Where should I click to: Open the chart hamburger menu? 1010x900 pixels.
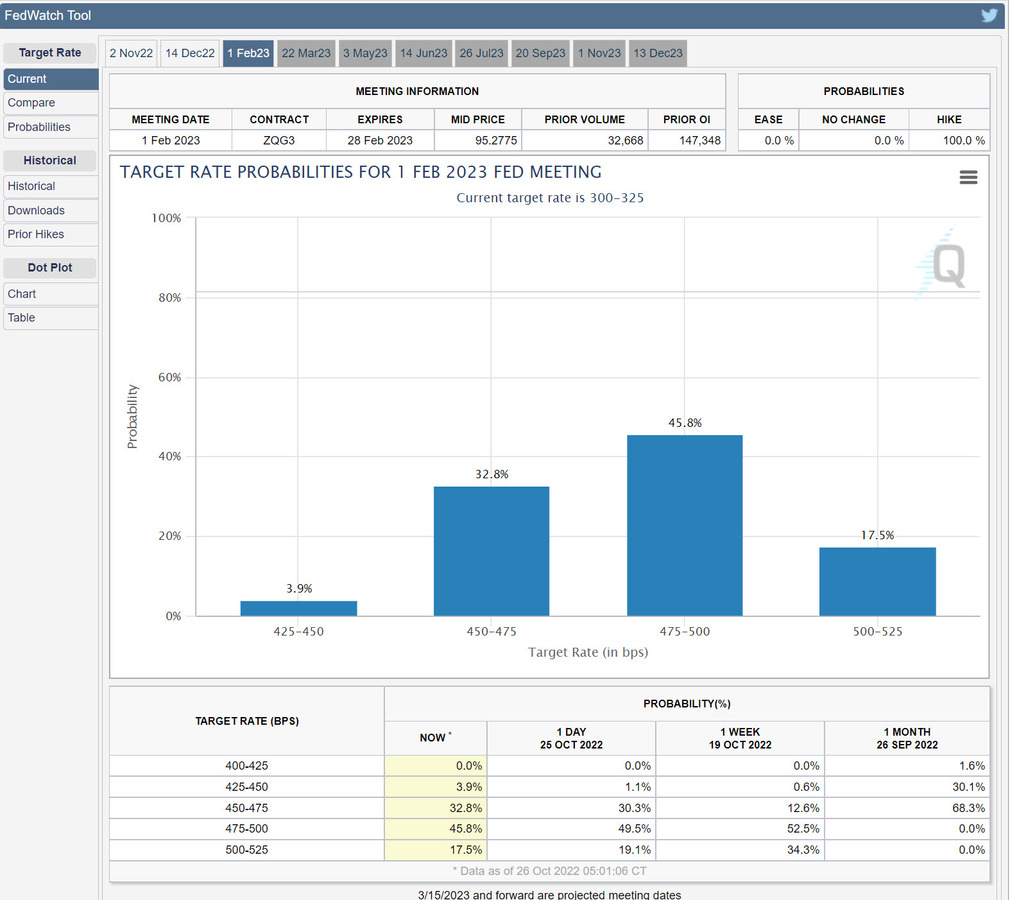click(x=967, y=177)
